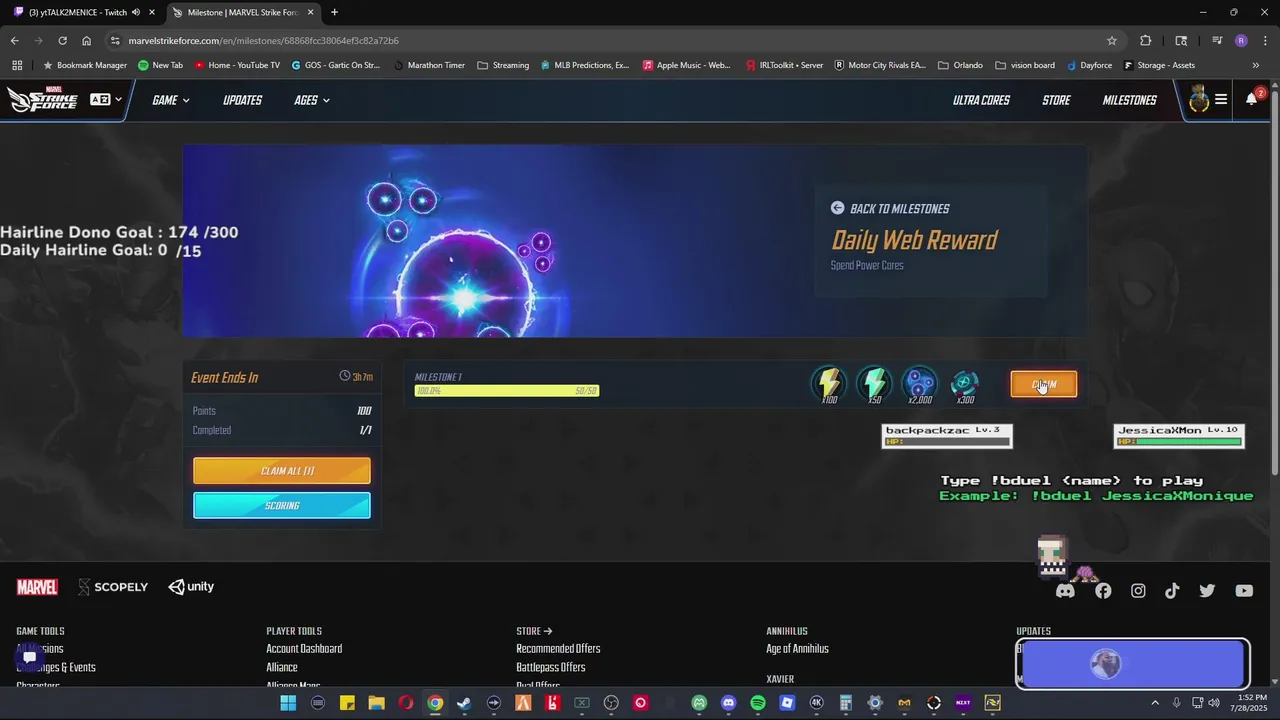The width and height of the screenshot is (1280, 720).
Task: Open the Store menu item
Action: [x=1056, y=100]
